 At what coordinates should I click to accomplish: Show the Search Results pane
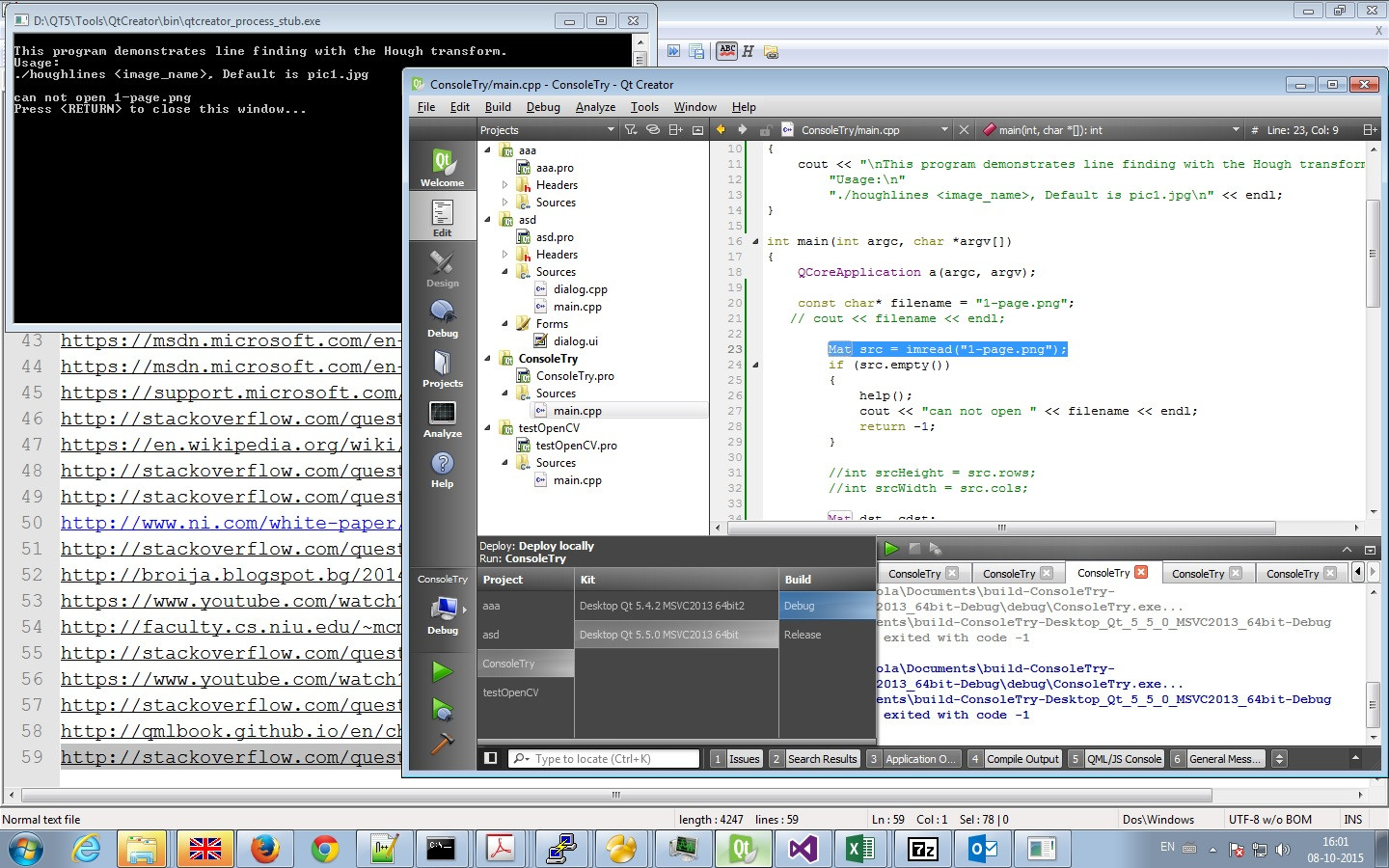pyautogui.click(x=814, y=759)
